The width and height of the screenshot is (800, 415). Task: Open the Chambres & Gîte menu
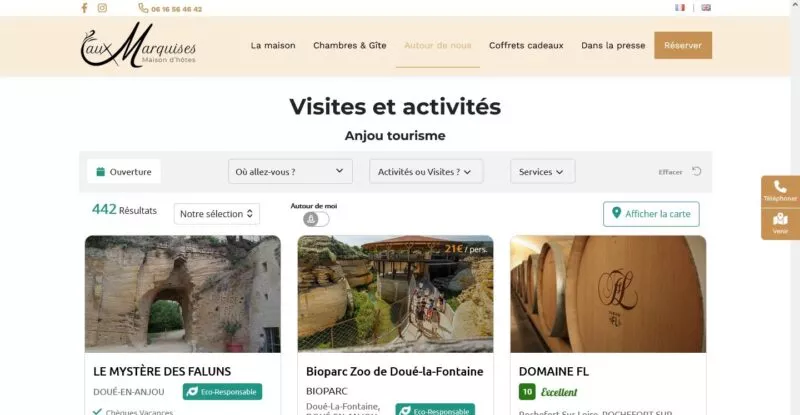coord(349,45)
